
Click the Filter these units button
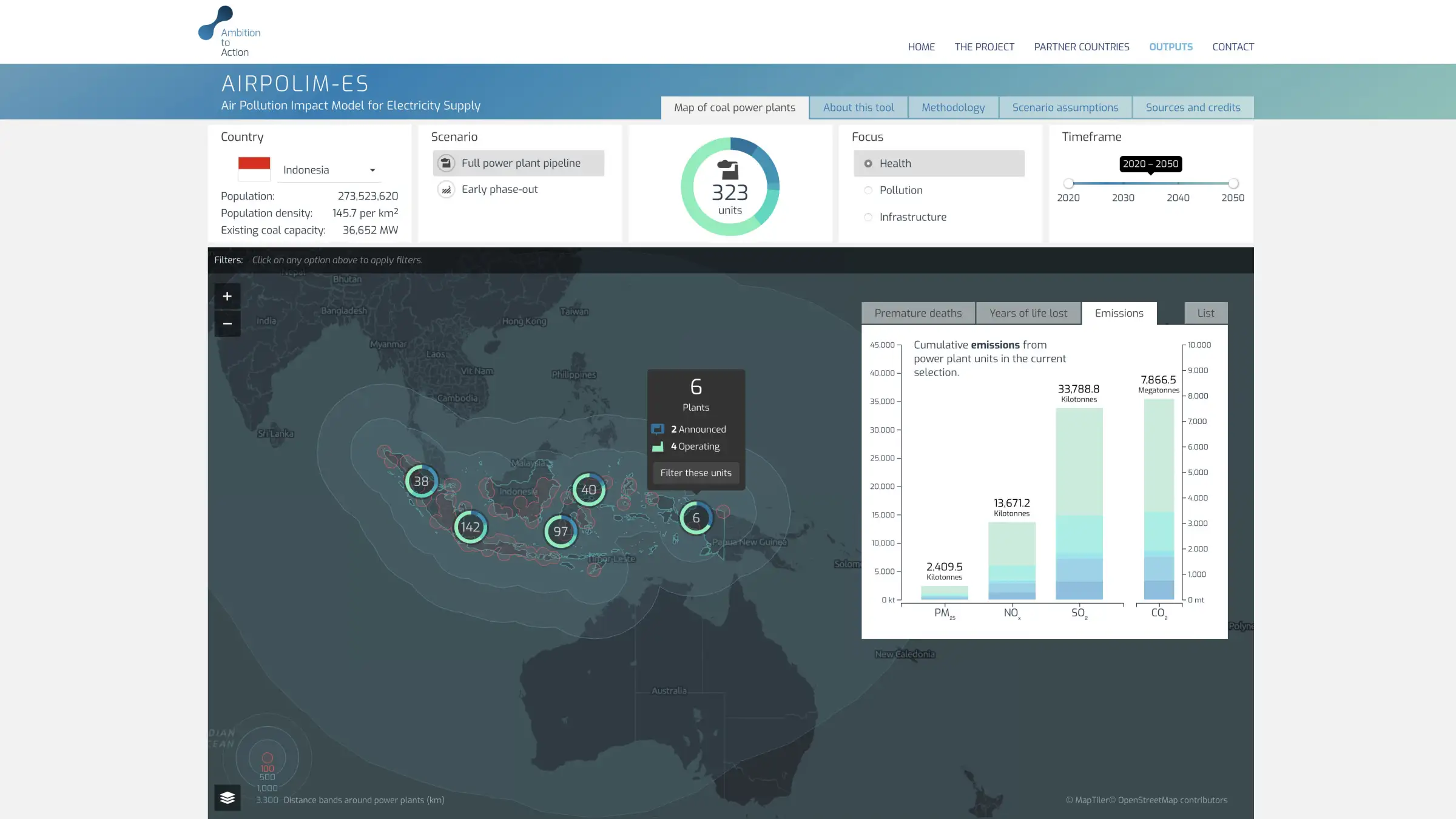pyautogui.click(x=696, y=473)
